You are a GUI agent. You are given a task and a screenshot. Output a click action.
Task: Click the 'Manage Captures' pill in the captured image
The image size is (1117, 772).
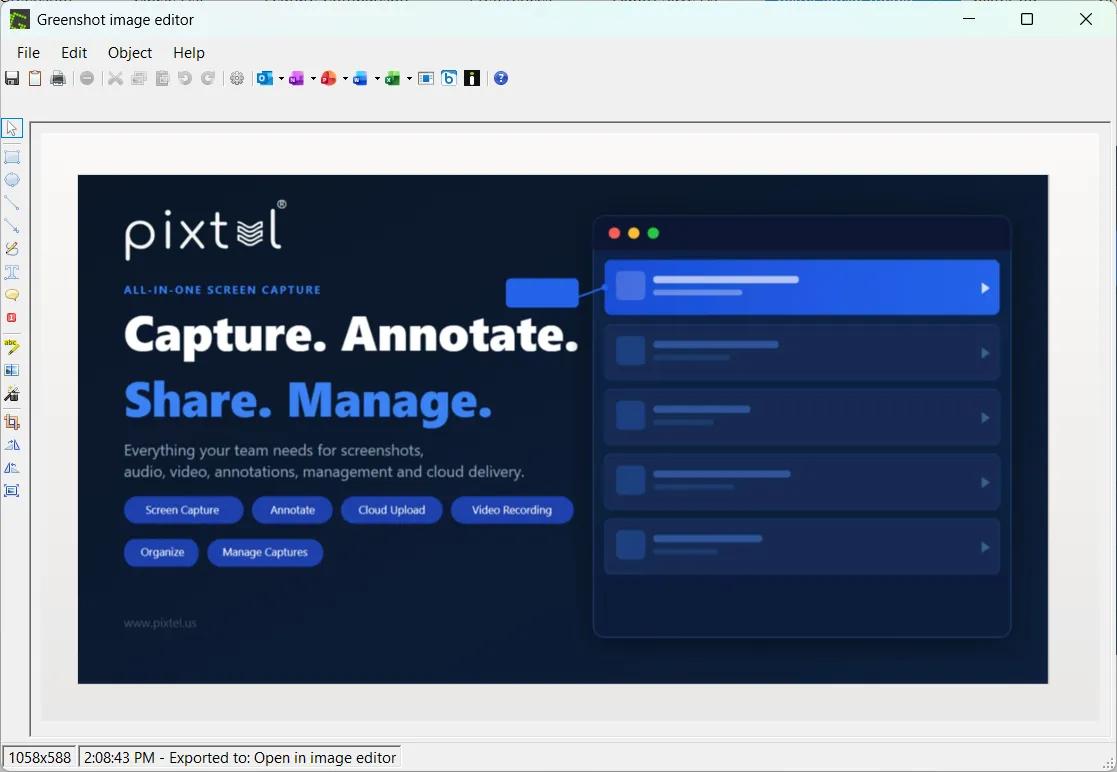point(265,553)
